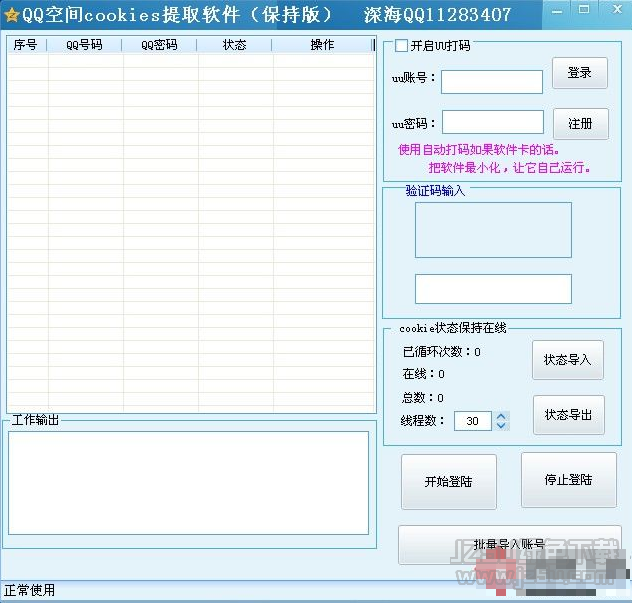Click the 注册 button
The width and height of the screenshot is (632, 603).
(x=581, y=123)
